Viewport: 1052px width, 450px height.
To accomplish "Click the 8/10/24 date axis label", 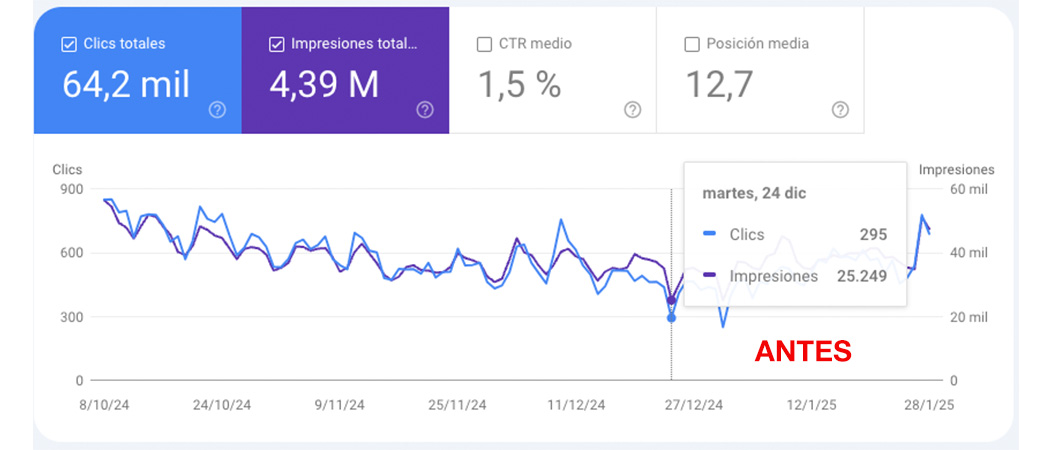I will pyautogui.click(x=104, y=405).
